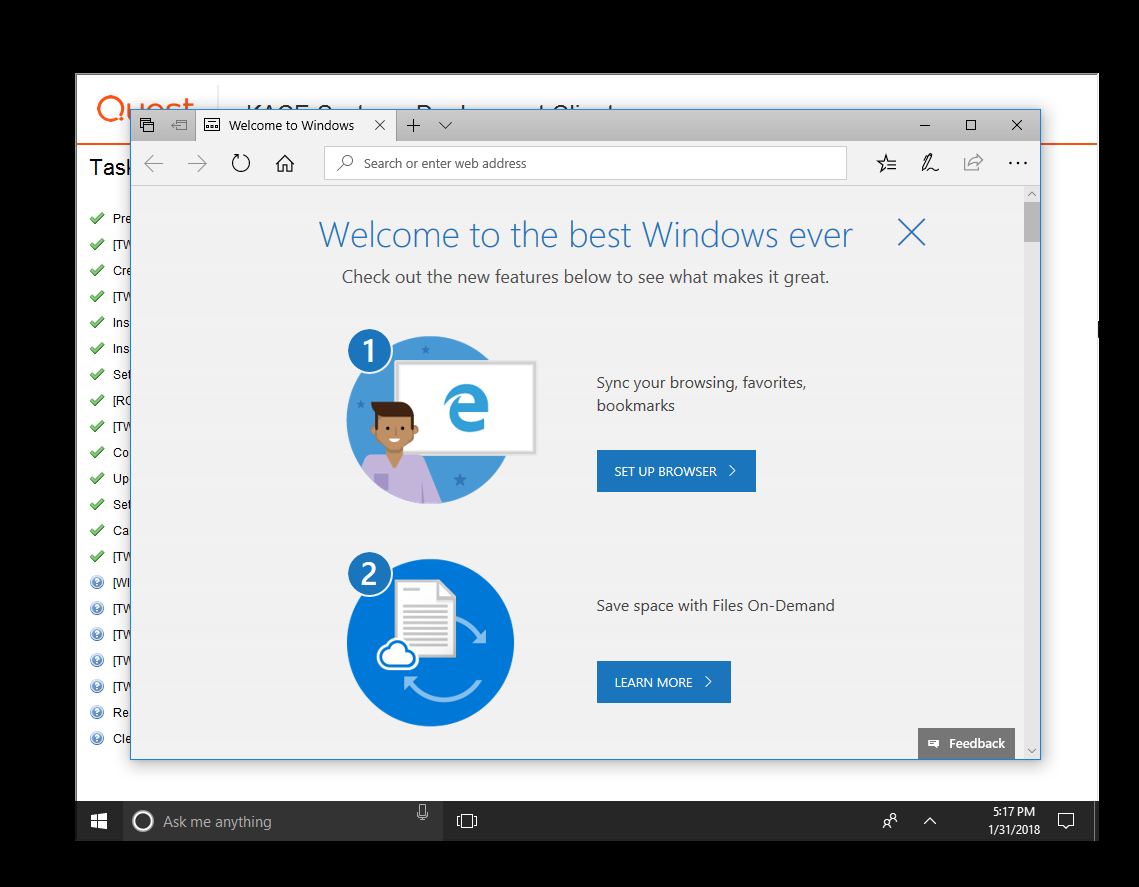Open the People icon in the taskbar
Viewport: 1139px width, 887px height.
coord(890,821)
